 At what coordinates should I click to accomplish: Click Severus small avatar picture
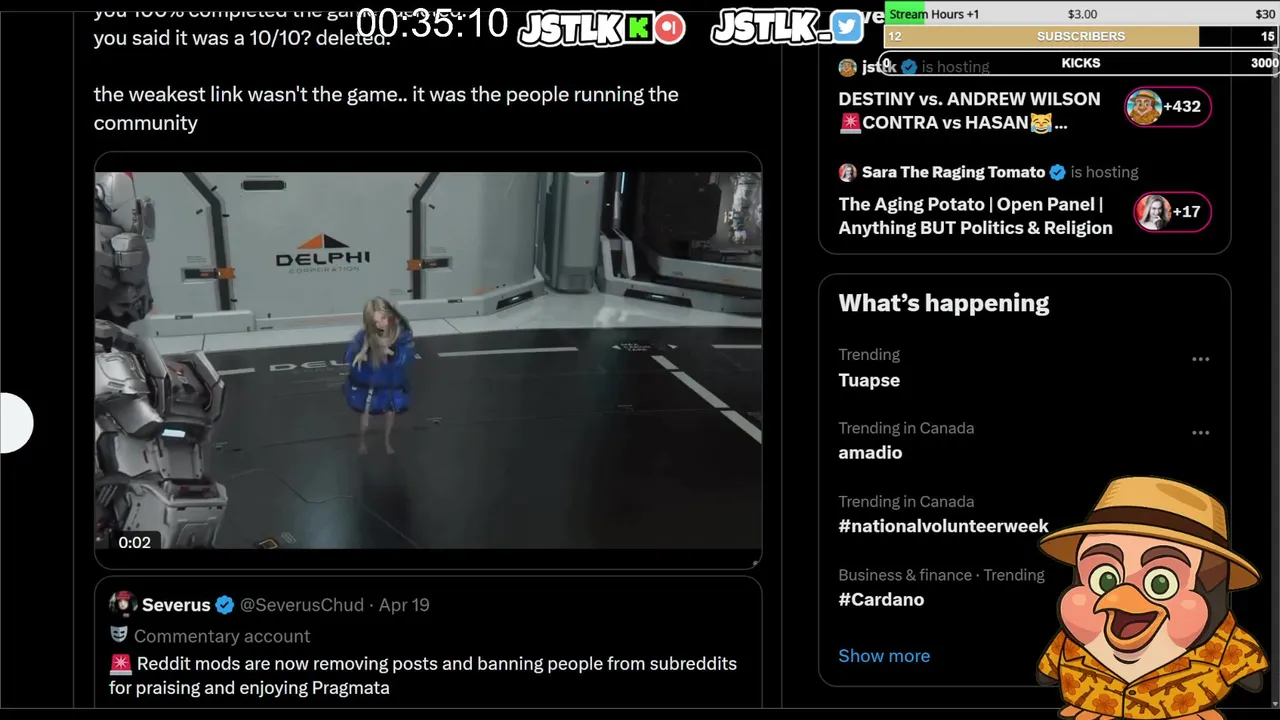[x=123, y=604]
